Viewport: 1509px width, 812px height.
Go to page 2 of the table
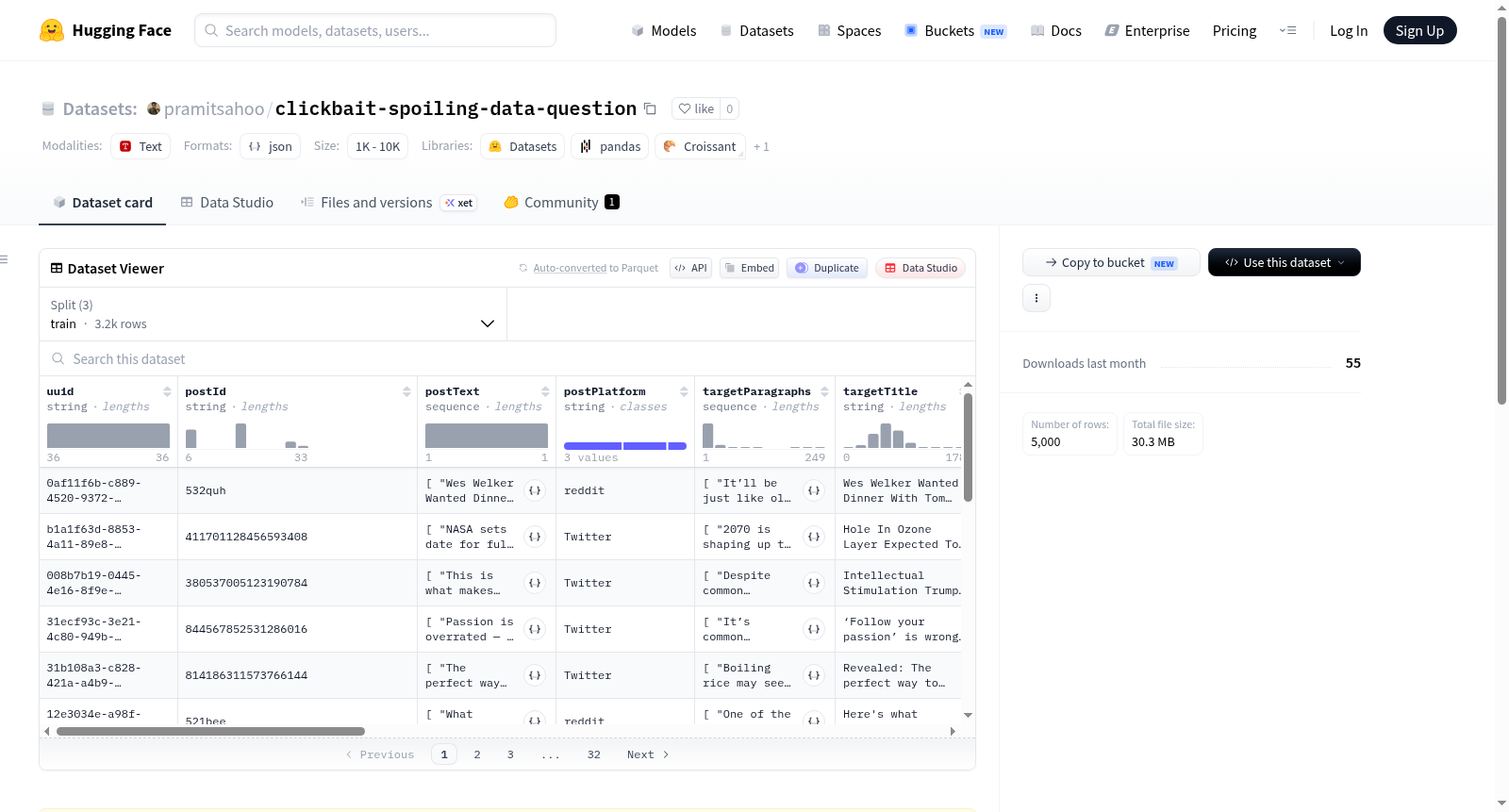coord(477,754)
